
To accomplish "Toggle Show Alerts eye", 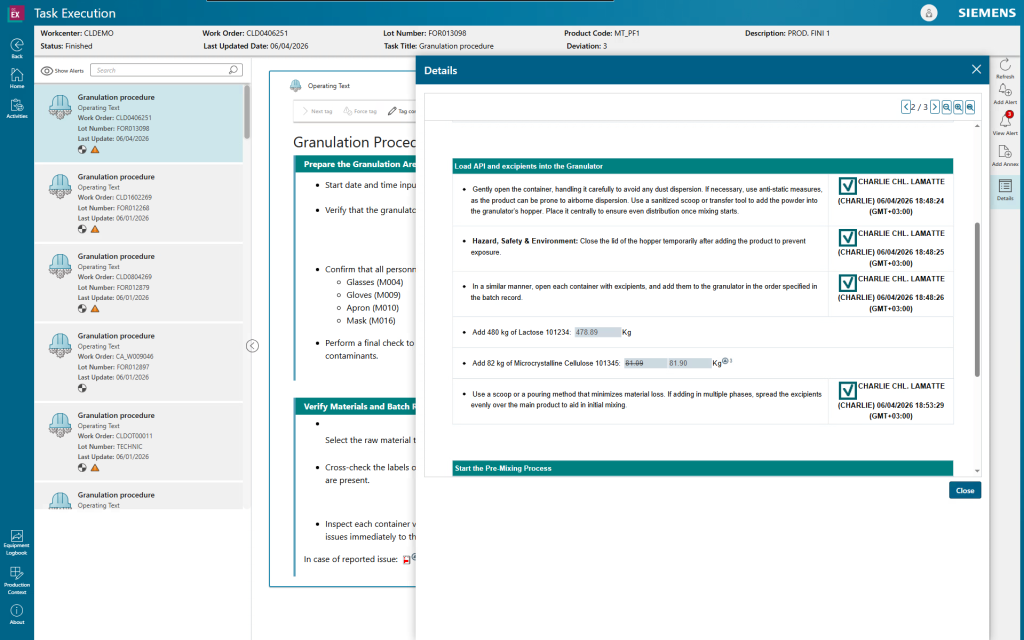I will point(47,71).
